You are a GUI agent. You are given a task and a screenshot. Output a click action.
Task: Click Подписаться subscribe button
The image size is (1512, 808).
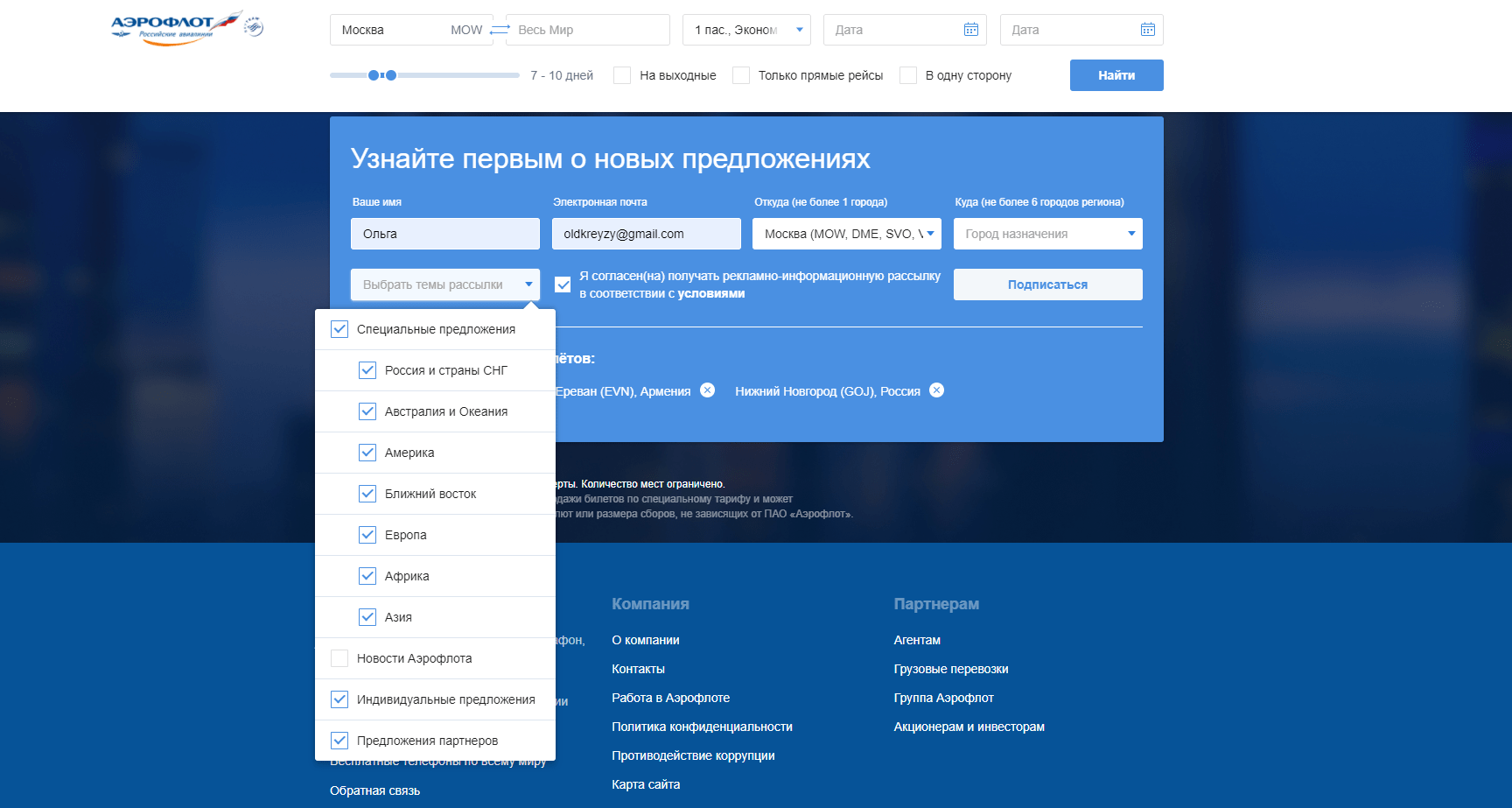[x=1048, y=285]
